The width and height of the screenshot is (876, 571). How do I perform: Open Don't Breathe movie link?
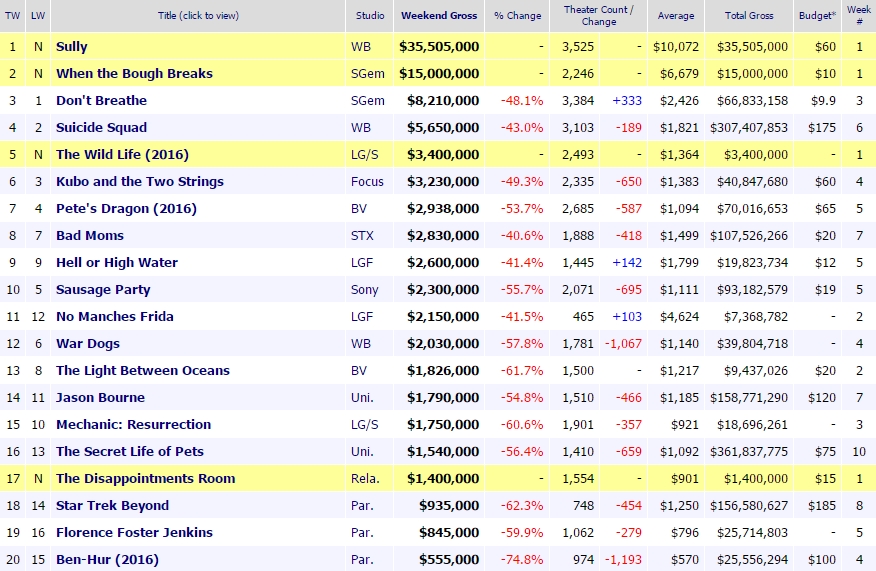pos(101,101)
